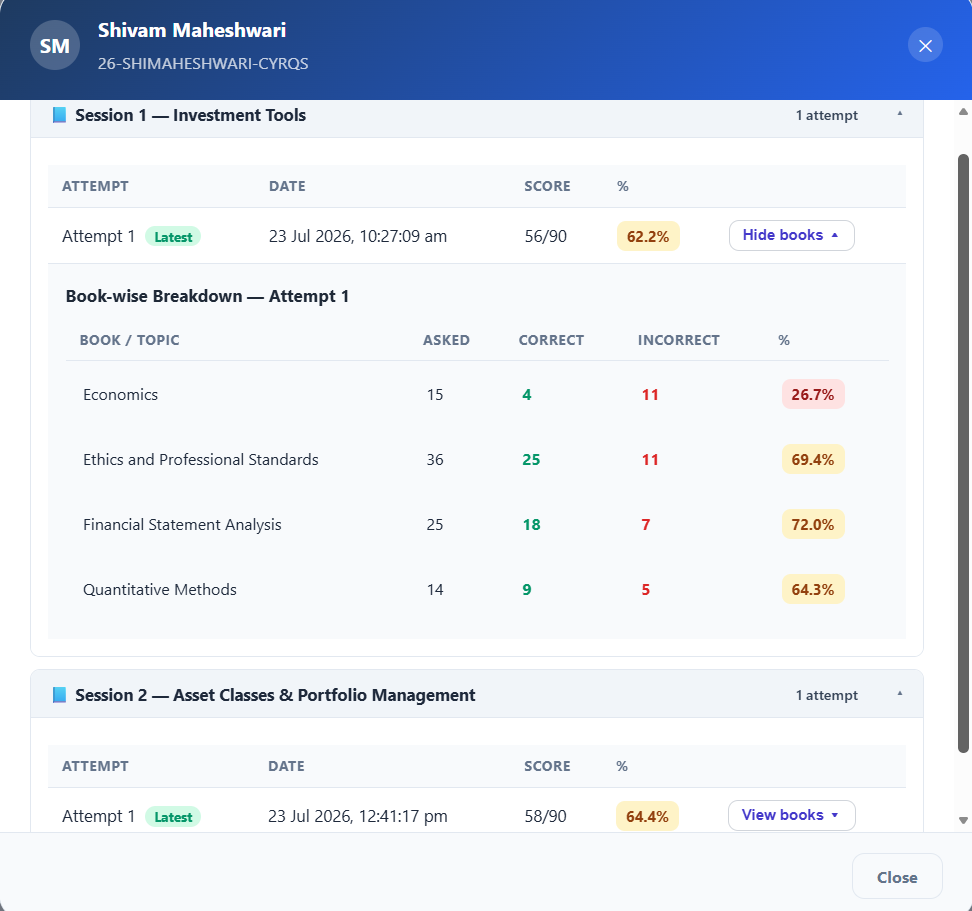
Task: Click date 23 Jul 2026, 10:27:09 am
Action: coord(358,236)
